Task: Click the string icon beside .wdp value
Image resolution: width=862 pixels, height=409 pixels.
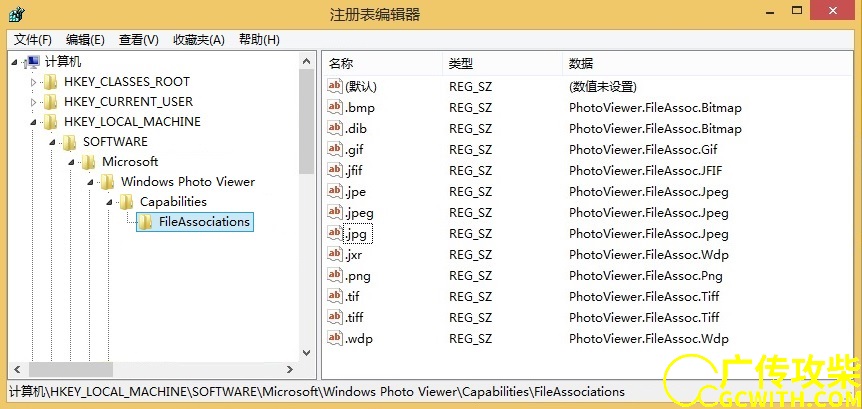Action: [335, 338]
